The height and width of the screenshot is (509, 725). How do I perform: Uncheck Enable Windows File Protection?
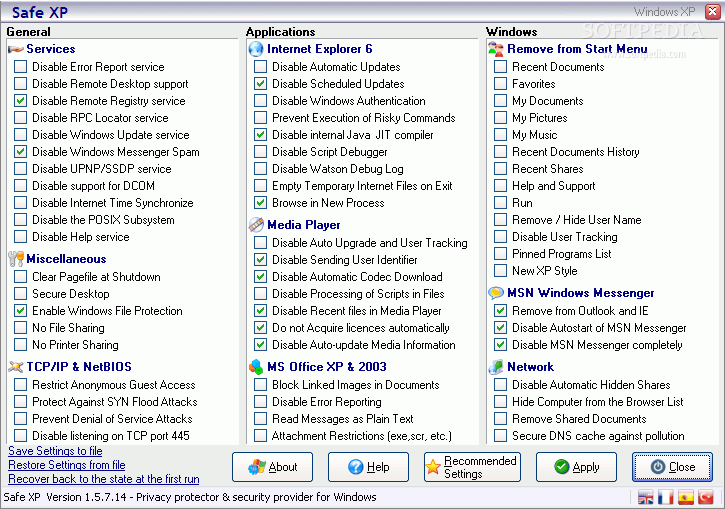(x=20, y=311)
